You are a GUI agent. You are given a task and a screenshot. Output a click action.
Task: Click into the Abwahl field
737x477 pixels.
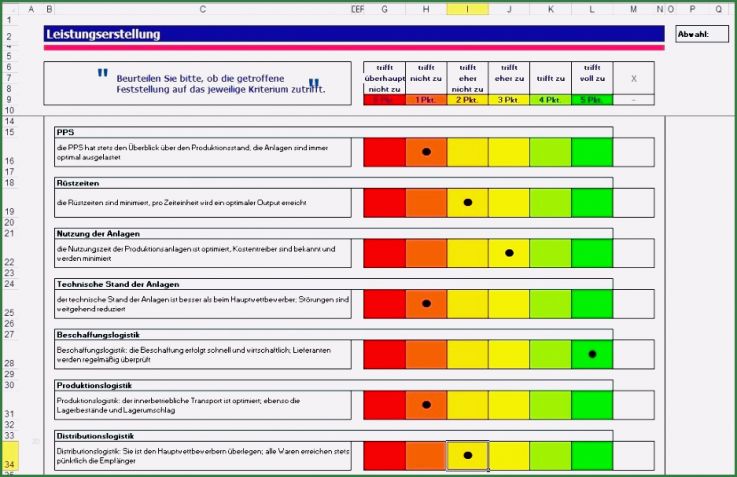click(x=703, y=34)
